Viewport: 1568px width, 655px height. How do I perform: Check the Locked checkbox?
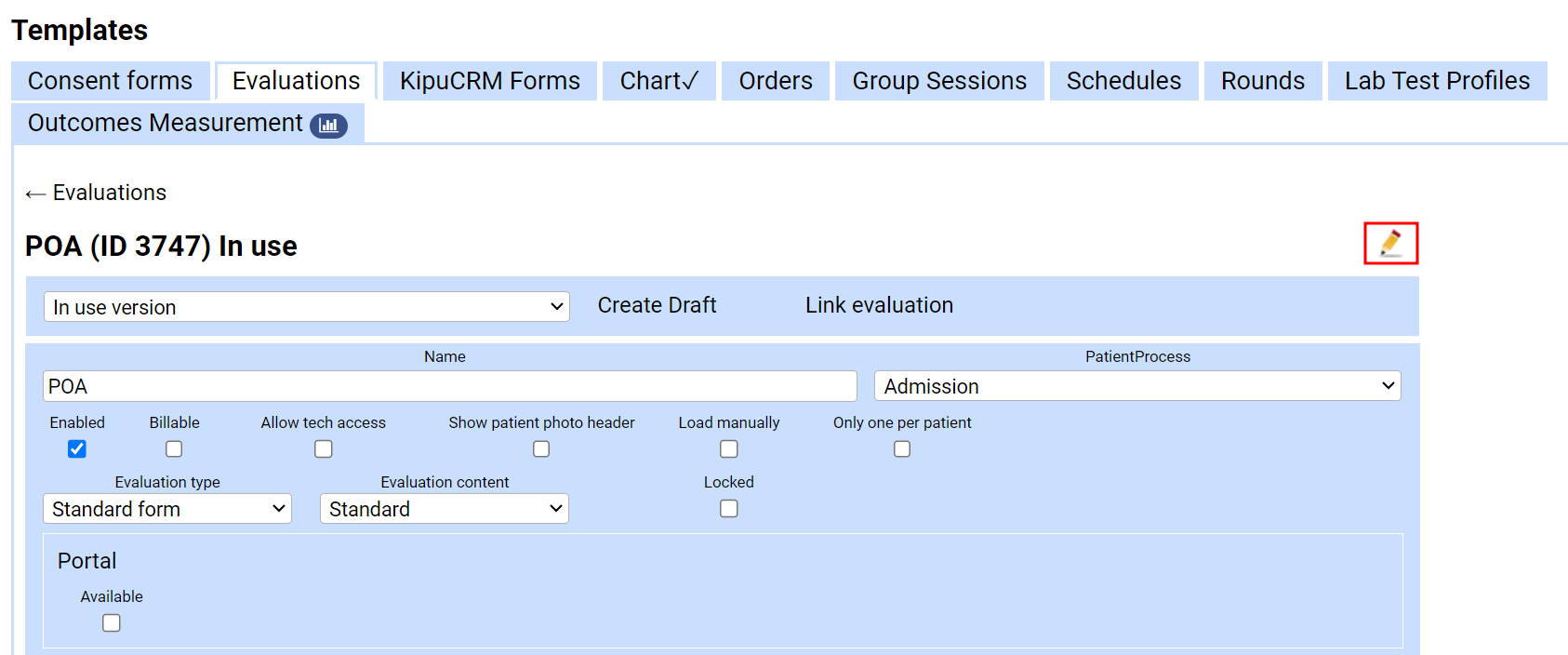coord(729,509)
